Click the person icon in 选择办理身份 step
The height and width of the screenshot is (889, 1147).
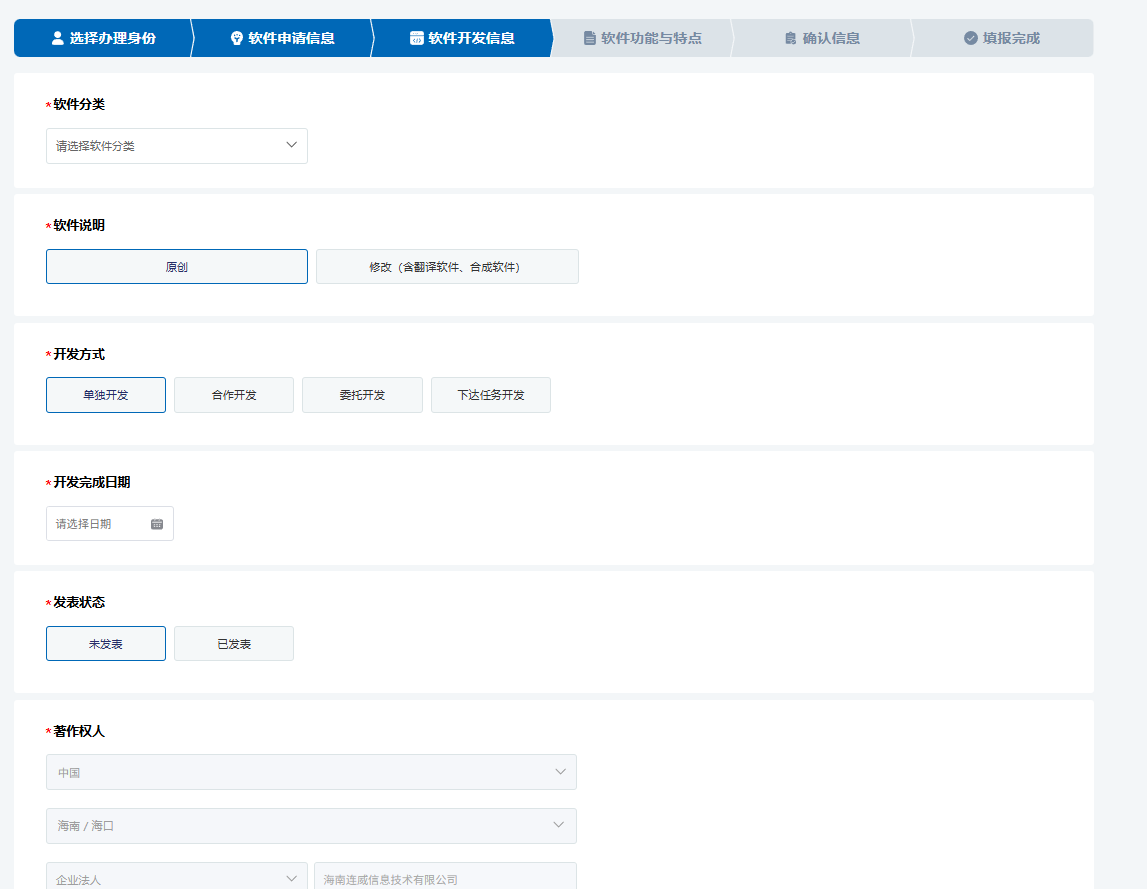57,38
